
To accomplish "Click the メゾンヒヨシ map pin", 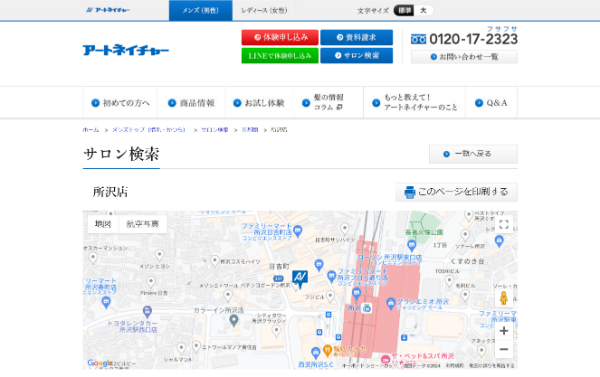I will pos(160,255).
